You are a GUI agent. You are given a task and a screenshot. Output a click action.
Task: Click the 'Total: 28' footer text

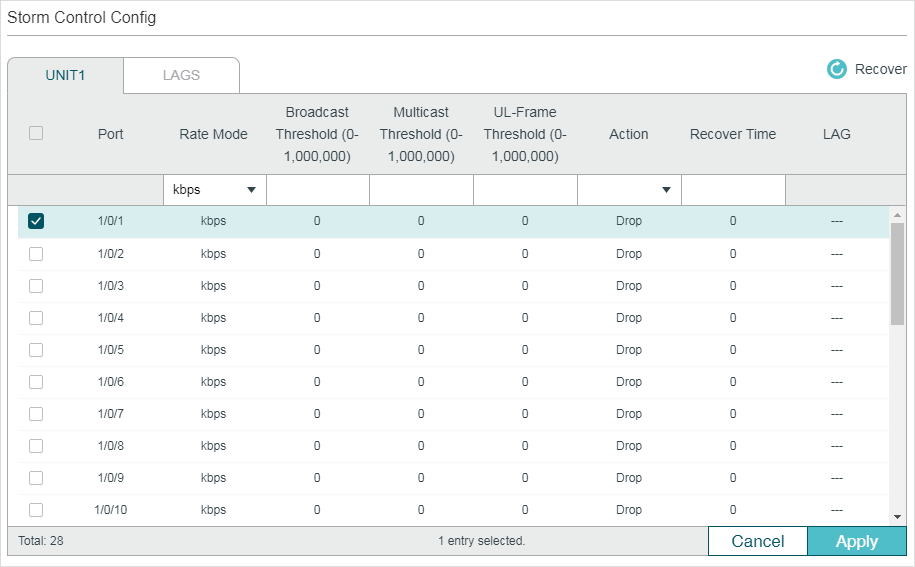pyautogui.click(x=41, y=541)
